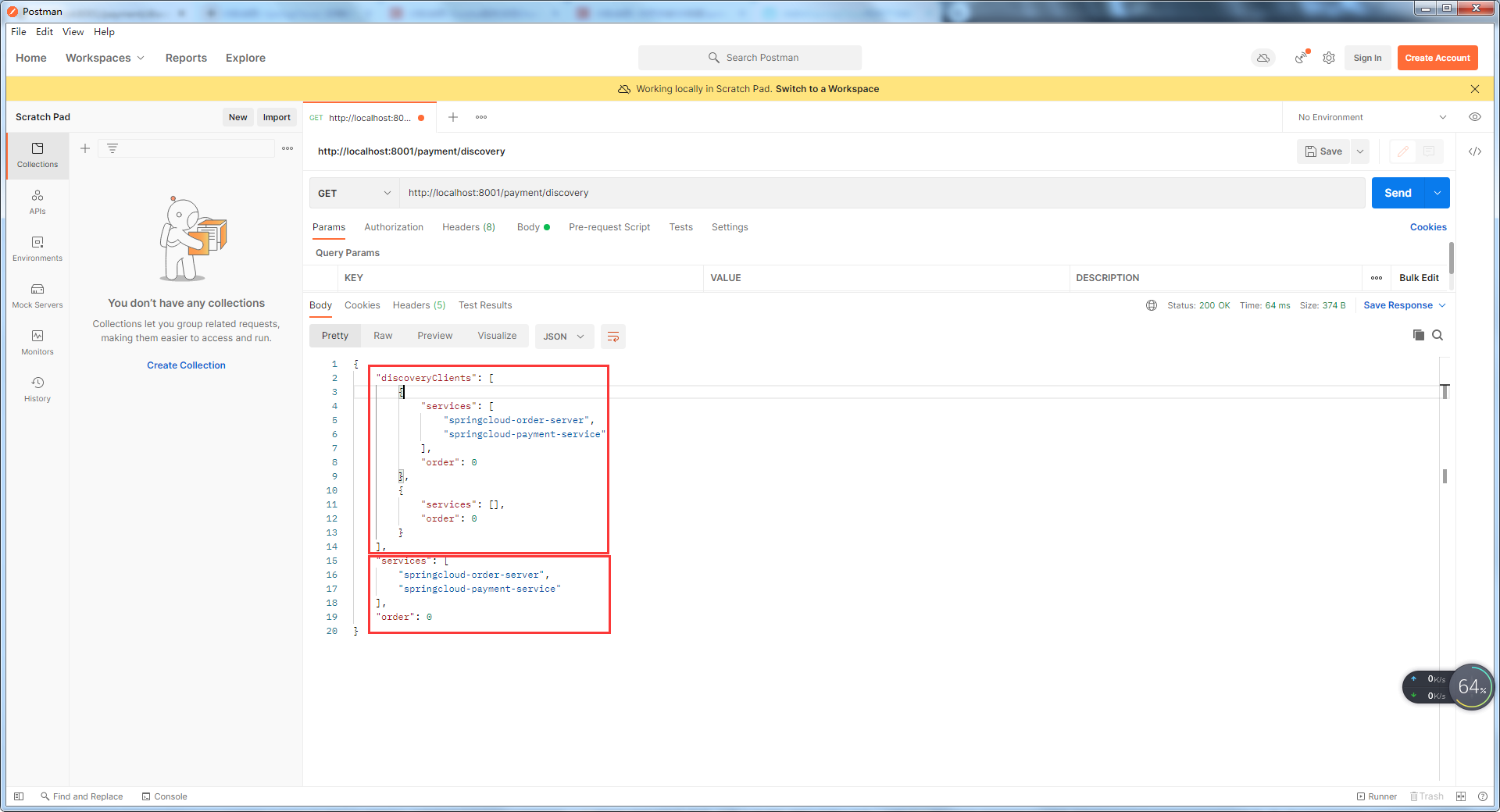Expand the Save Response dropdown
1500x812 pixels.
tap(1443, 305)
